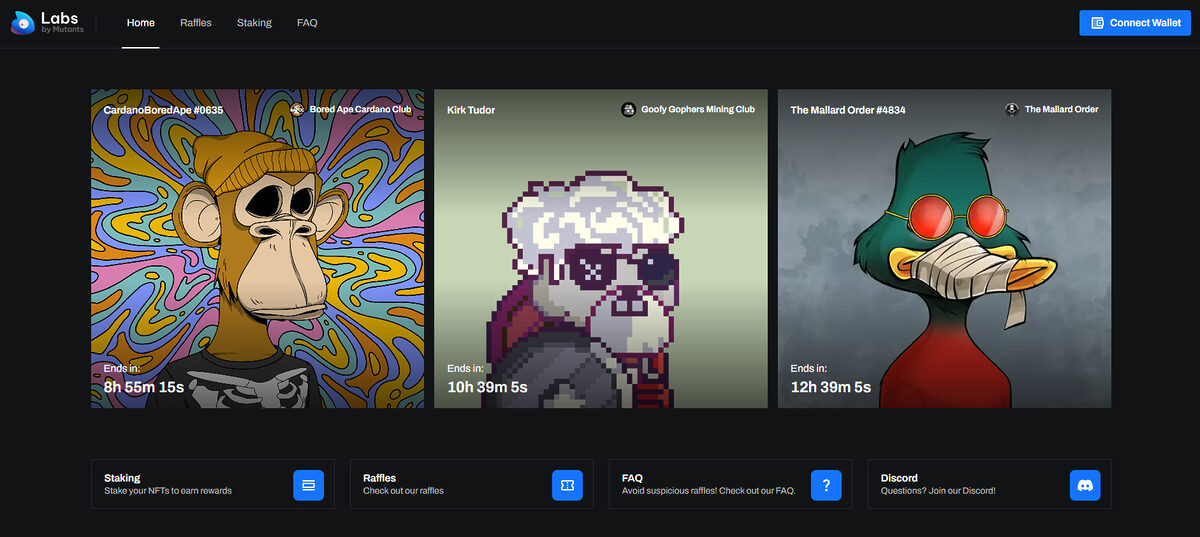1200x537 pixels.
Task: Click the Bored Ape Cardano Club avatar icon
Action: [x=297, y=109]
